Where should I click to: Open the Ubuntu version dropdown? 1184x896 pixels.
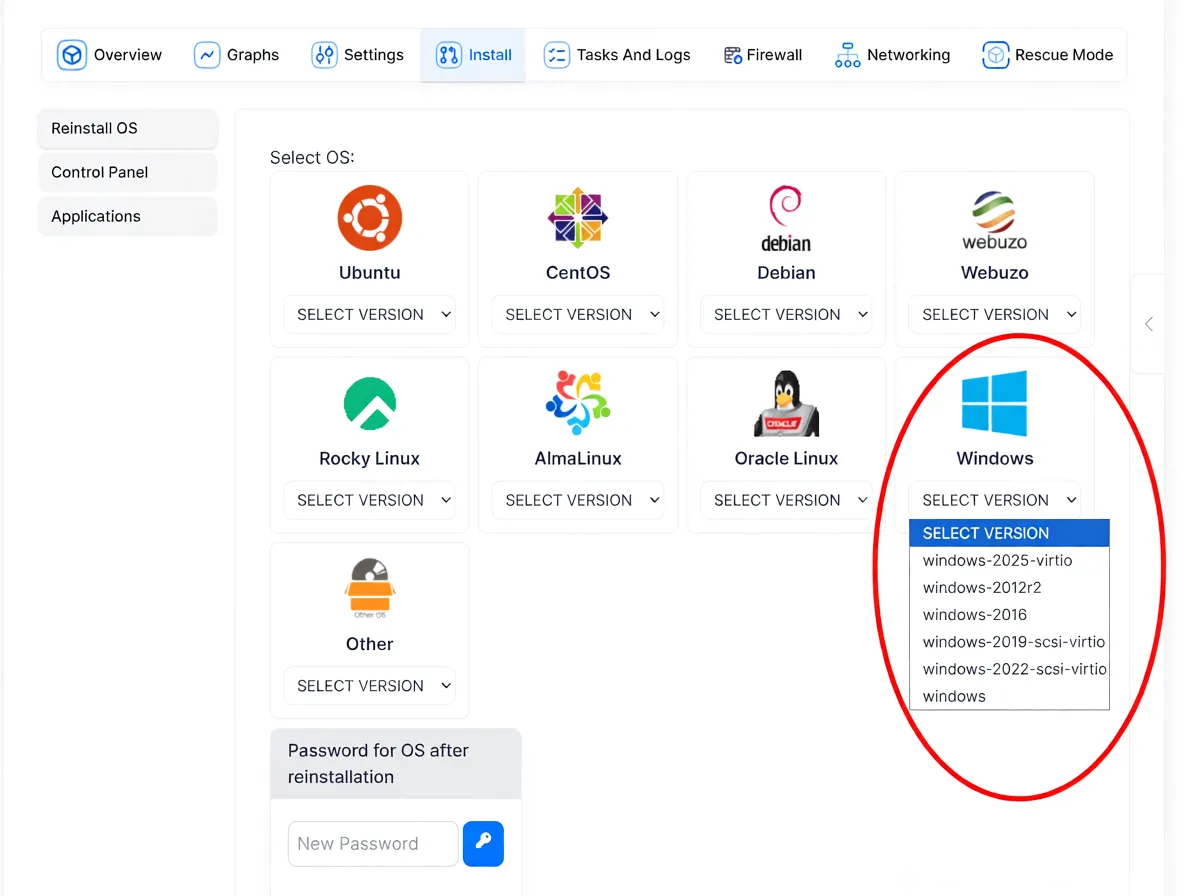click(x=369, y=314)
